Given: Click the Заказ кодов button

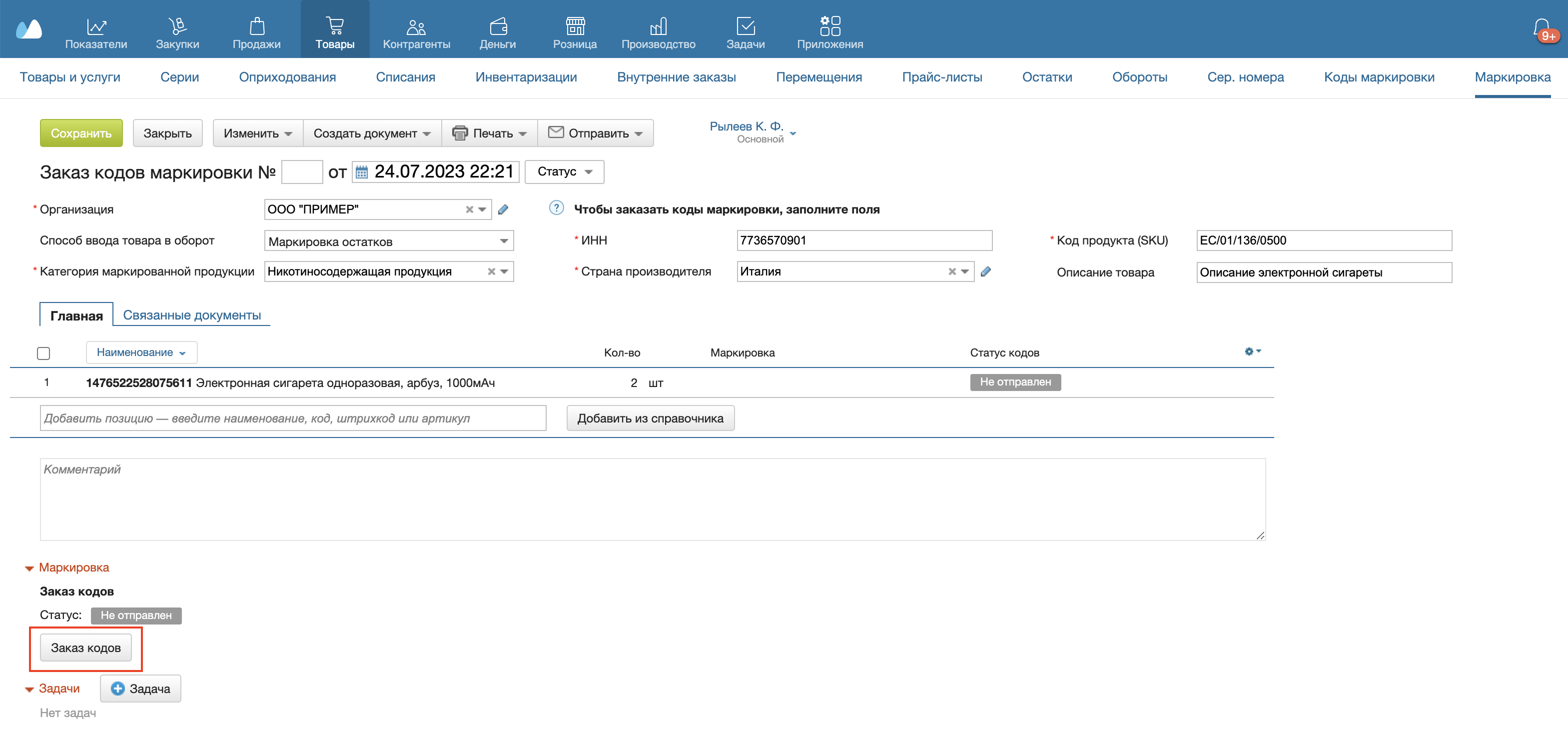Looking at the screenshot, I should [x=86, y=648].
